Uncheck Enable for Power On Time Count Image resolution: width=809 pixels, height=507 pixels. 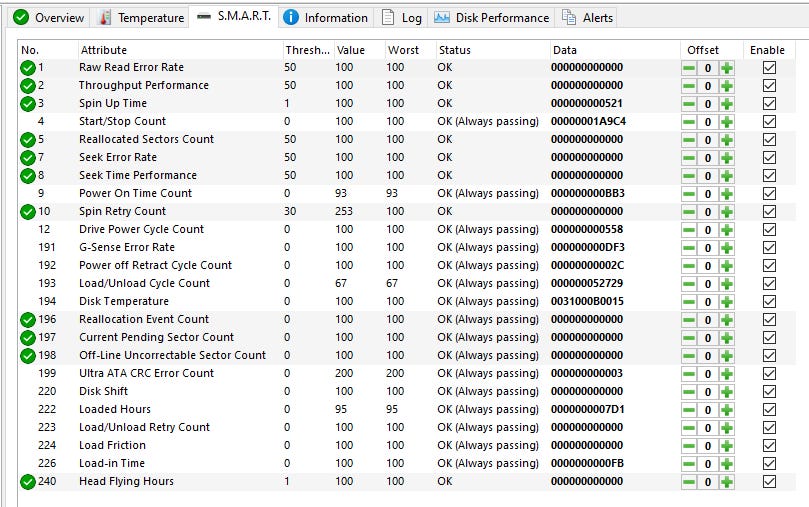tap(769, 194)
